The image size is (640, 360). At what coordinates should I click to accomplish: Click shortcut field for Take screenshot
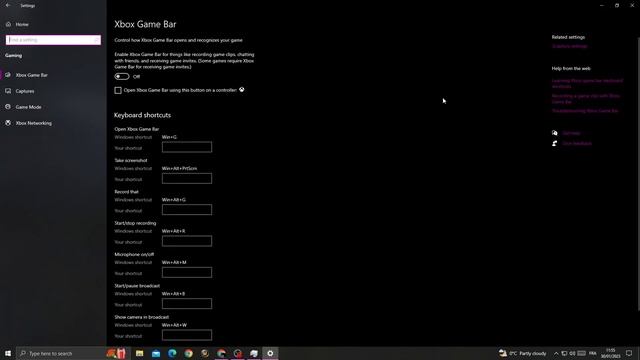tap(187, 178)
